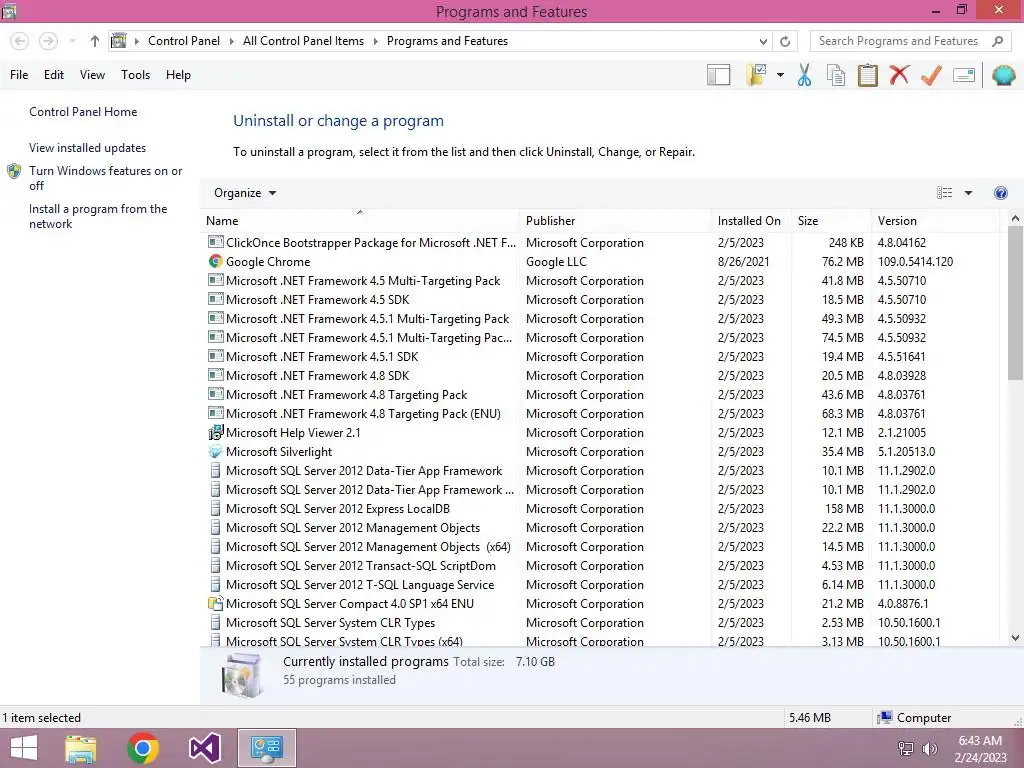Select Microsoft SQL Server 2012 Express LocalDB
The height and width of the screenshot is (768, 1024).
[601, 509]
